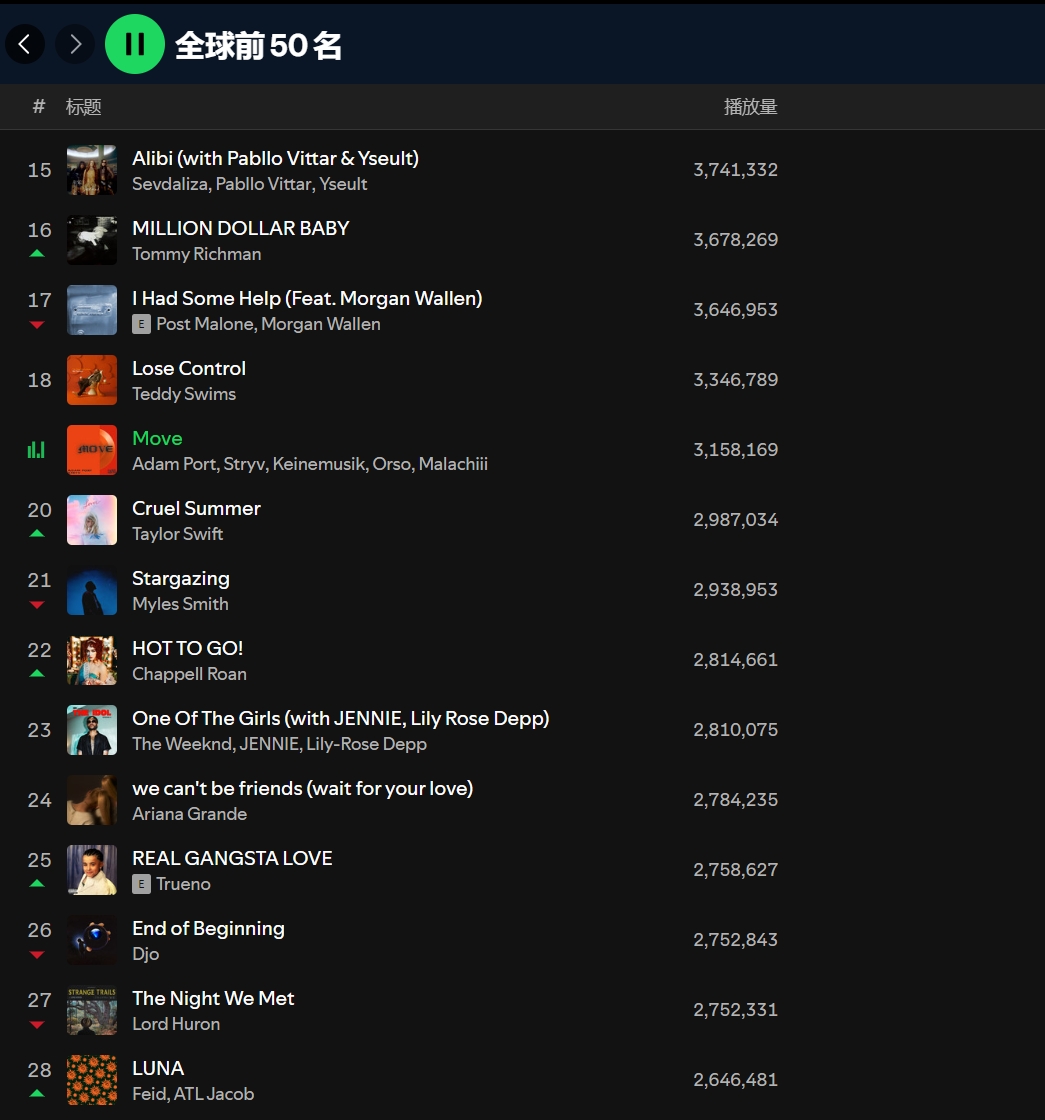
Task: Open artist Taylor Swift
Action: coord(177,534)
